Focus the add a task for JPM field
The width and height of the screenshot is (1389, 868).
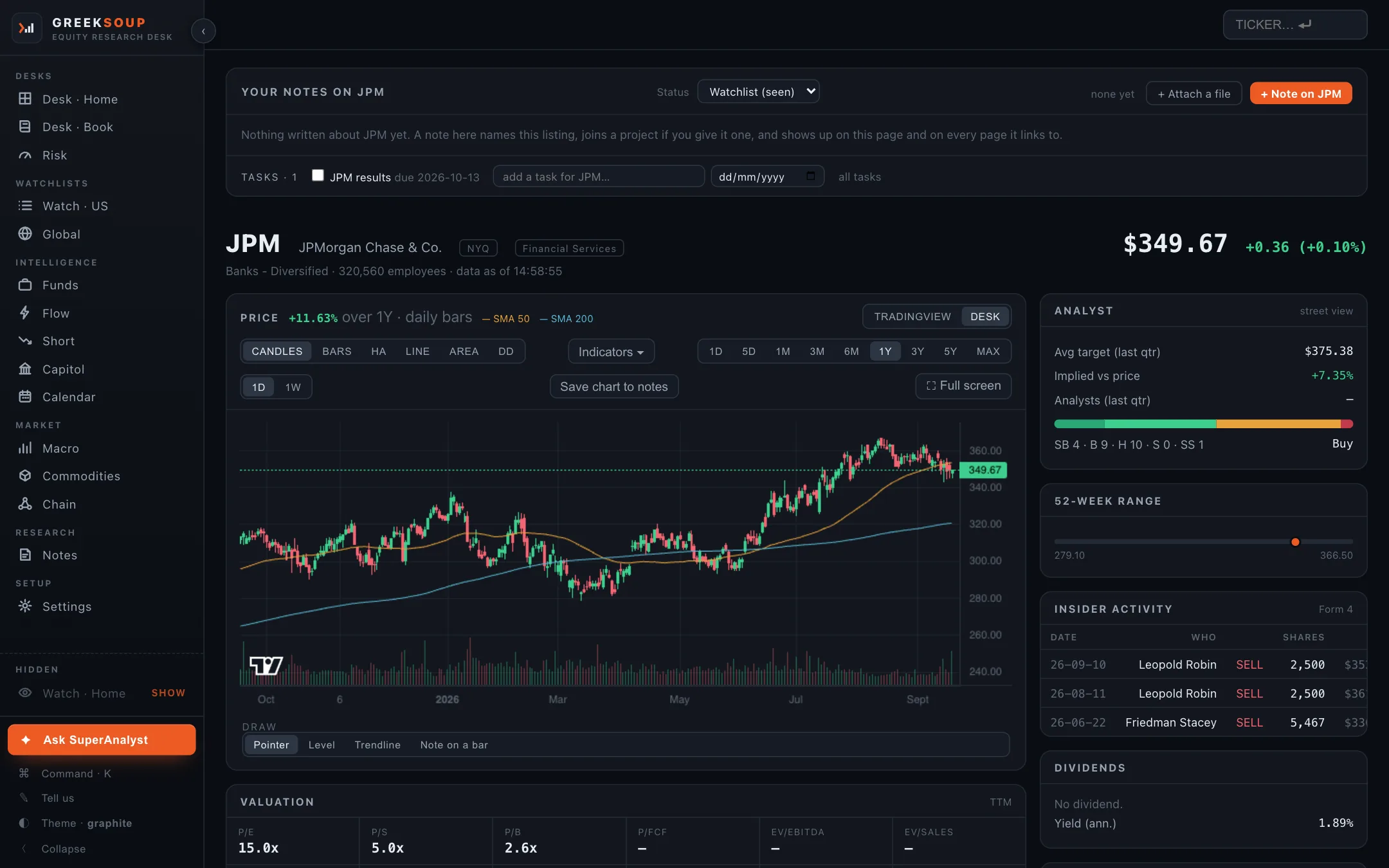[599, 176]
